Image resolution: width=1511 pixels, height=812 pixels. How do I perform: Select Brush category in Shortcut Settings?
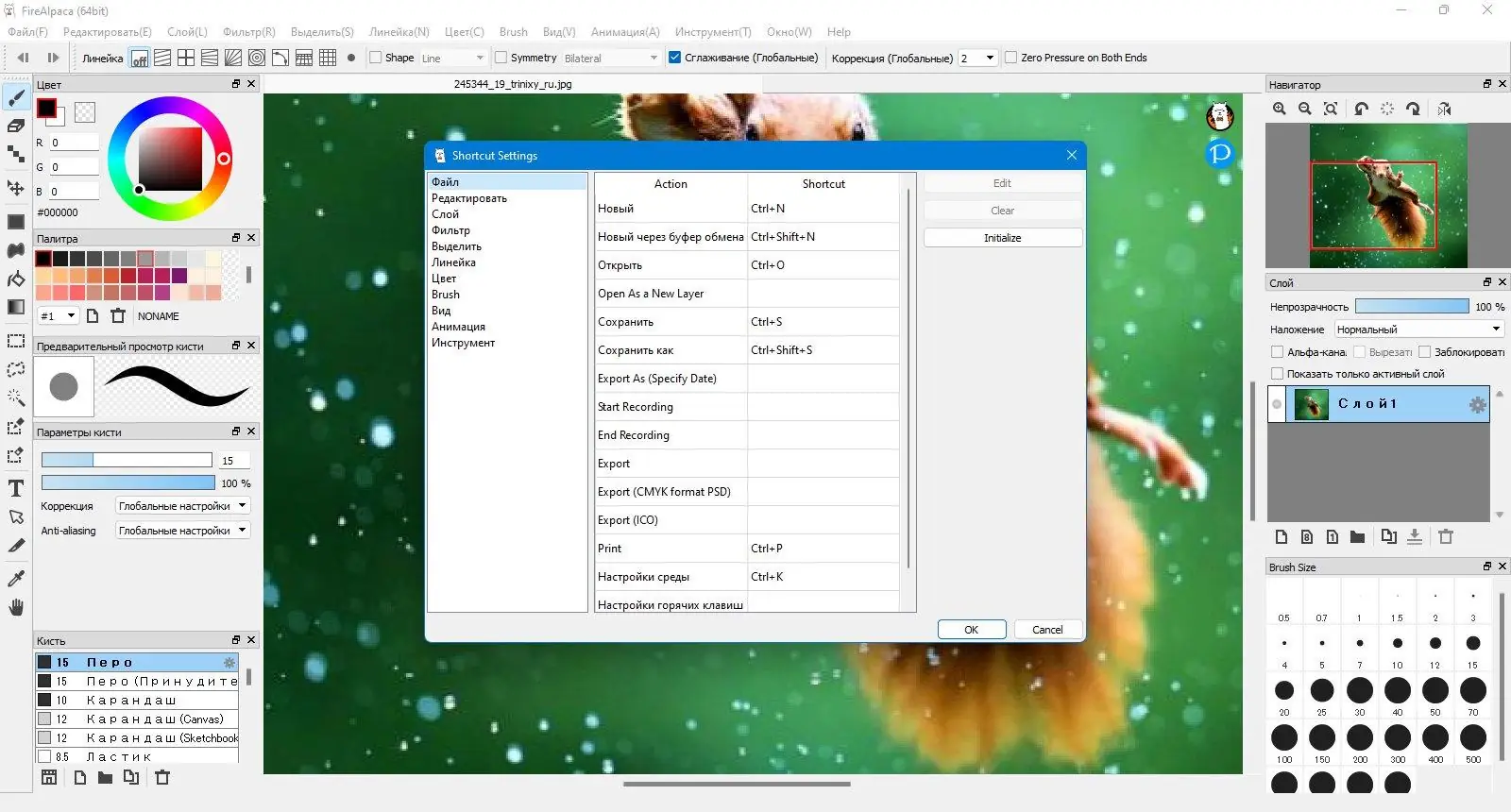[x=446, y=295]
